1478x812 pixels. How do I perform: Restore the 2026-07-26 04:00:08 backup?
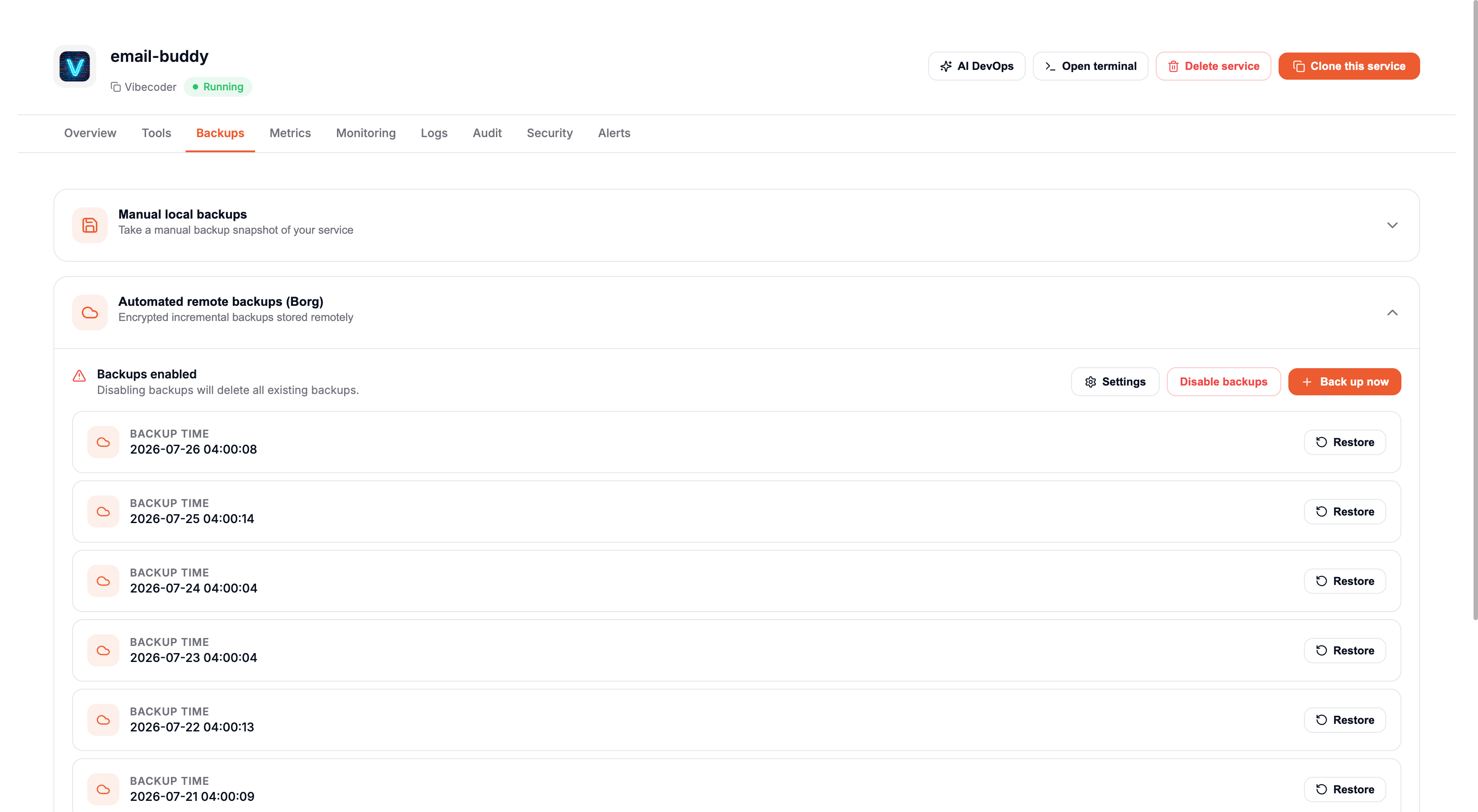tap(1344, 442)
